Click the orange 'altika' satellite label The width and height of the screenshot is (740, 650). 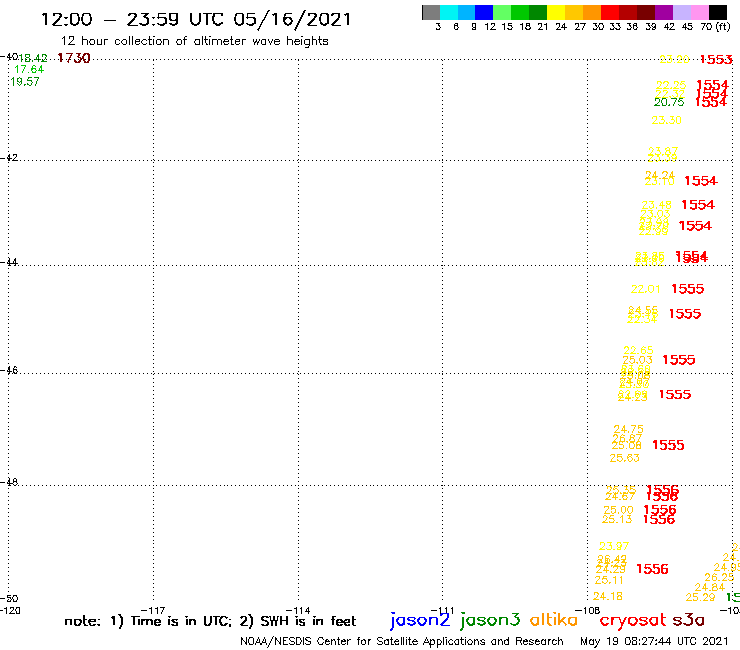553,619
